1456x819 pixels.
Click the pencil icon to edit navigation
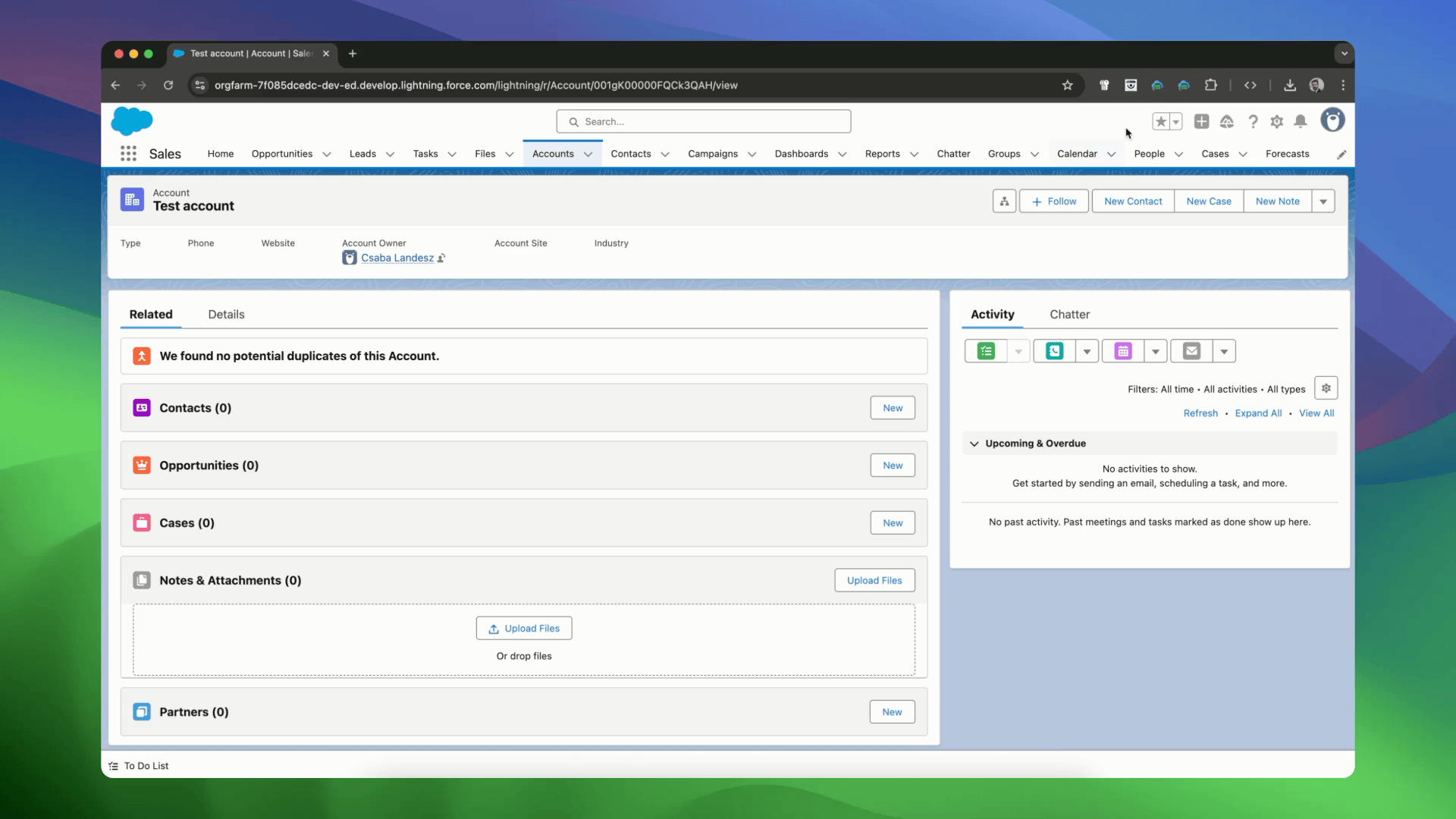tap(1341, 155)
